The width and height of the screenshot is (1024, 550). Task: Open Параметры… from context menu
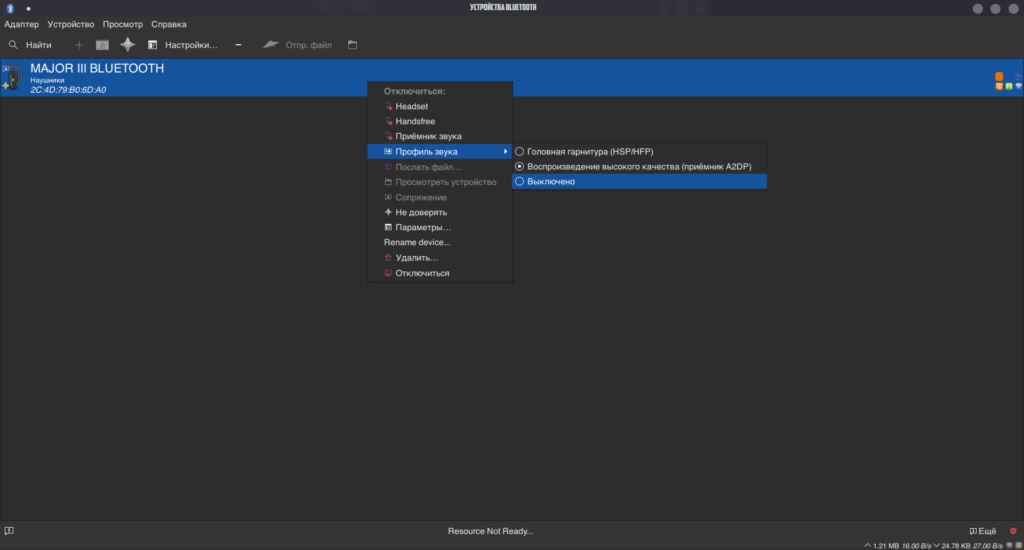click(x=440, y=227)
